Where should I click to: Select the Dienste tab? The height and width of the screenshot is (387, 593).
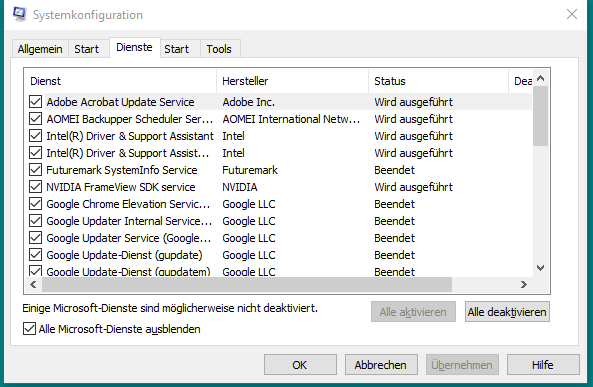pyautogui.click(x=134, y=48)
